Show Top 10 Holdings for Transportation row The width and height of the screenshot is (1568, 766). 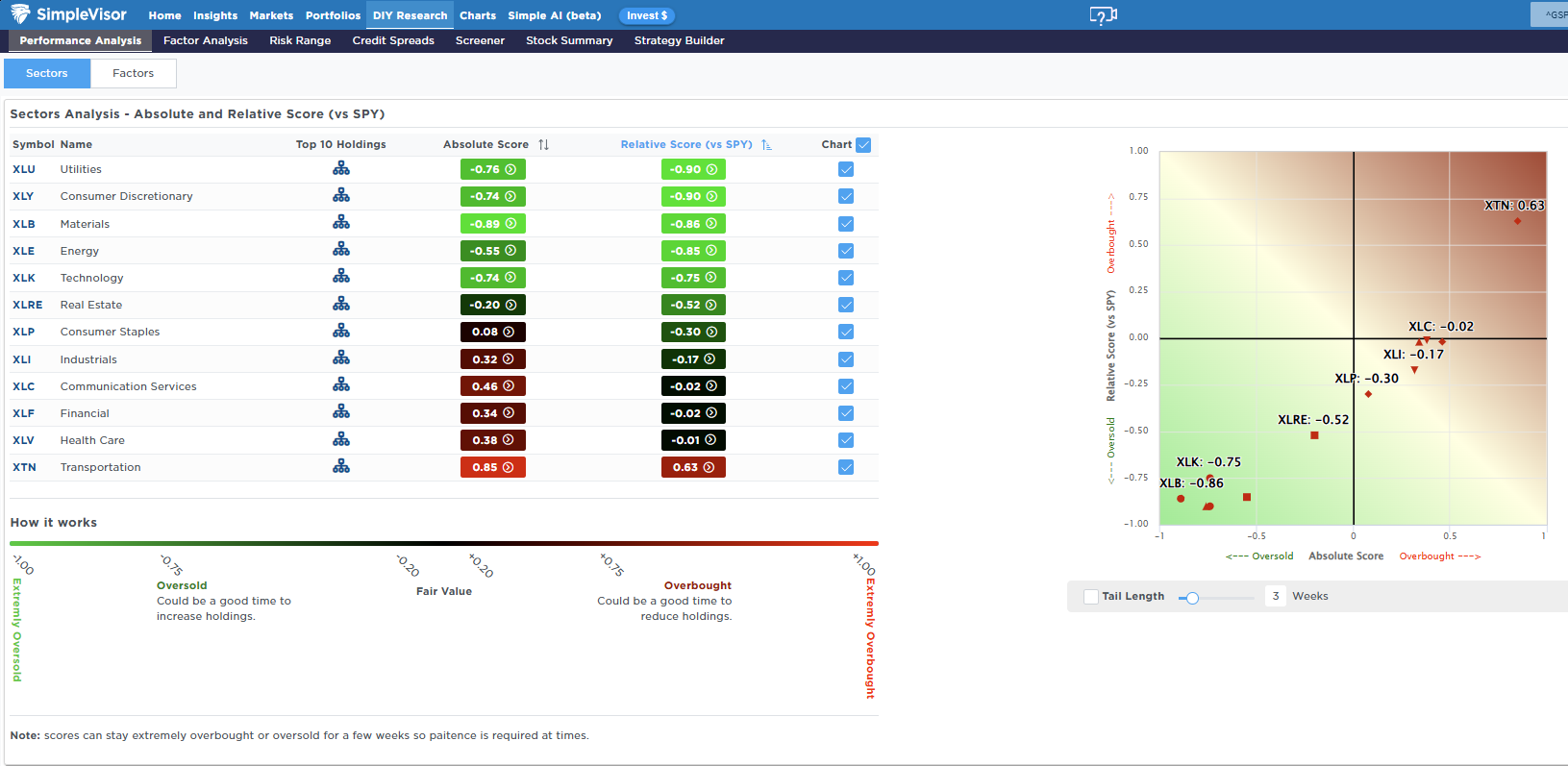341,467
